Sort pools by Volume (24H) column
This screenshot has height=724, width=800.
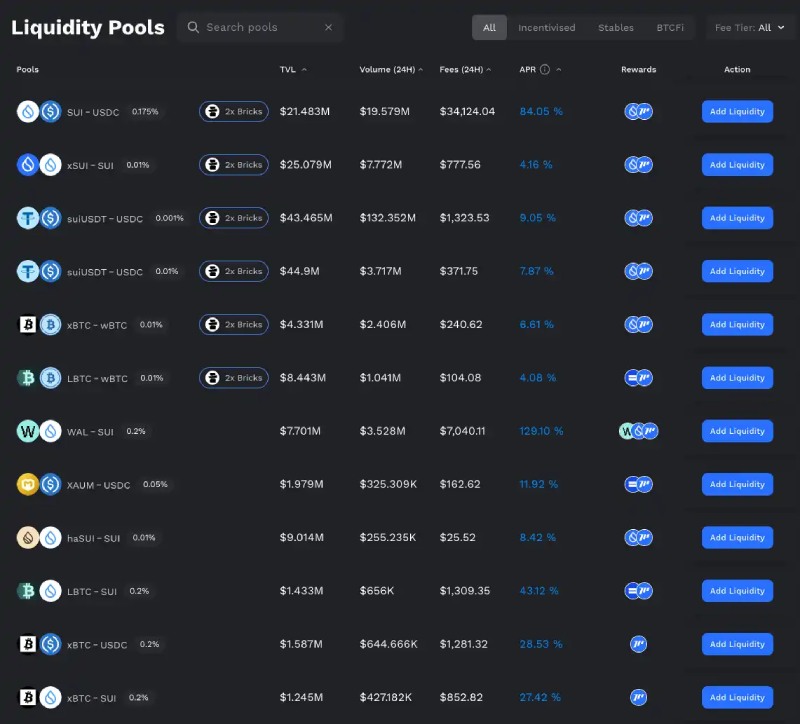[x=390, y=70]
